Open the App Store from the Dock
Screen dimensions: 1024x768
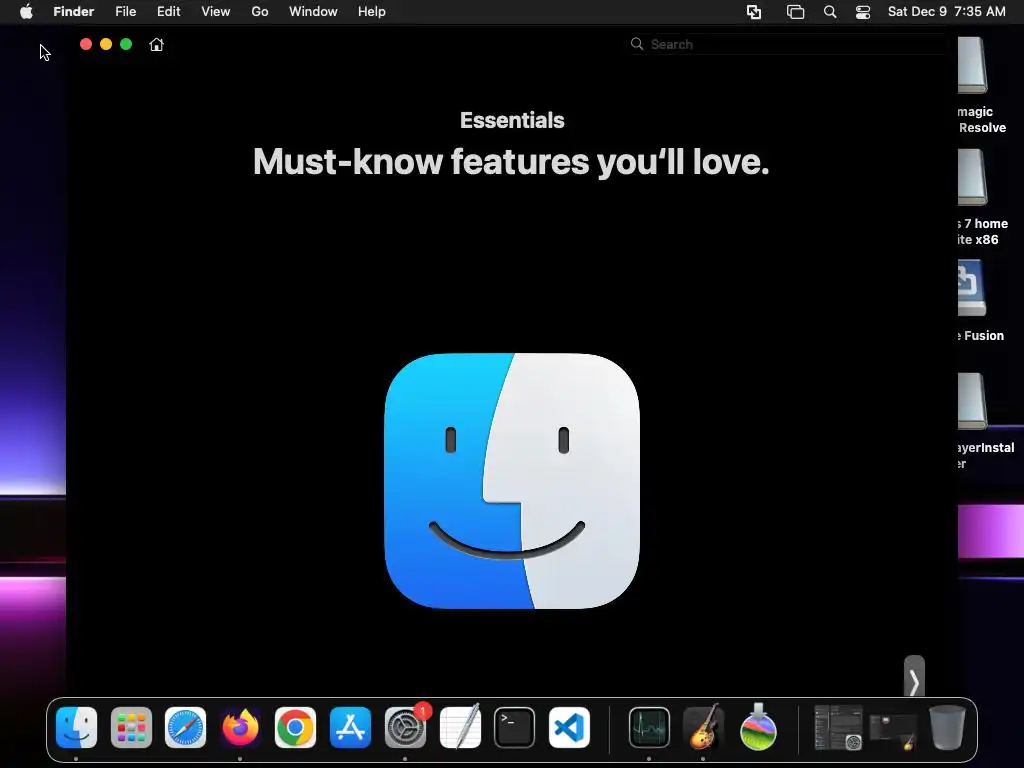[351, 728]
